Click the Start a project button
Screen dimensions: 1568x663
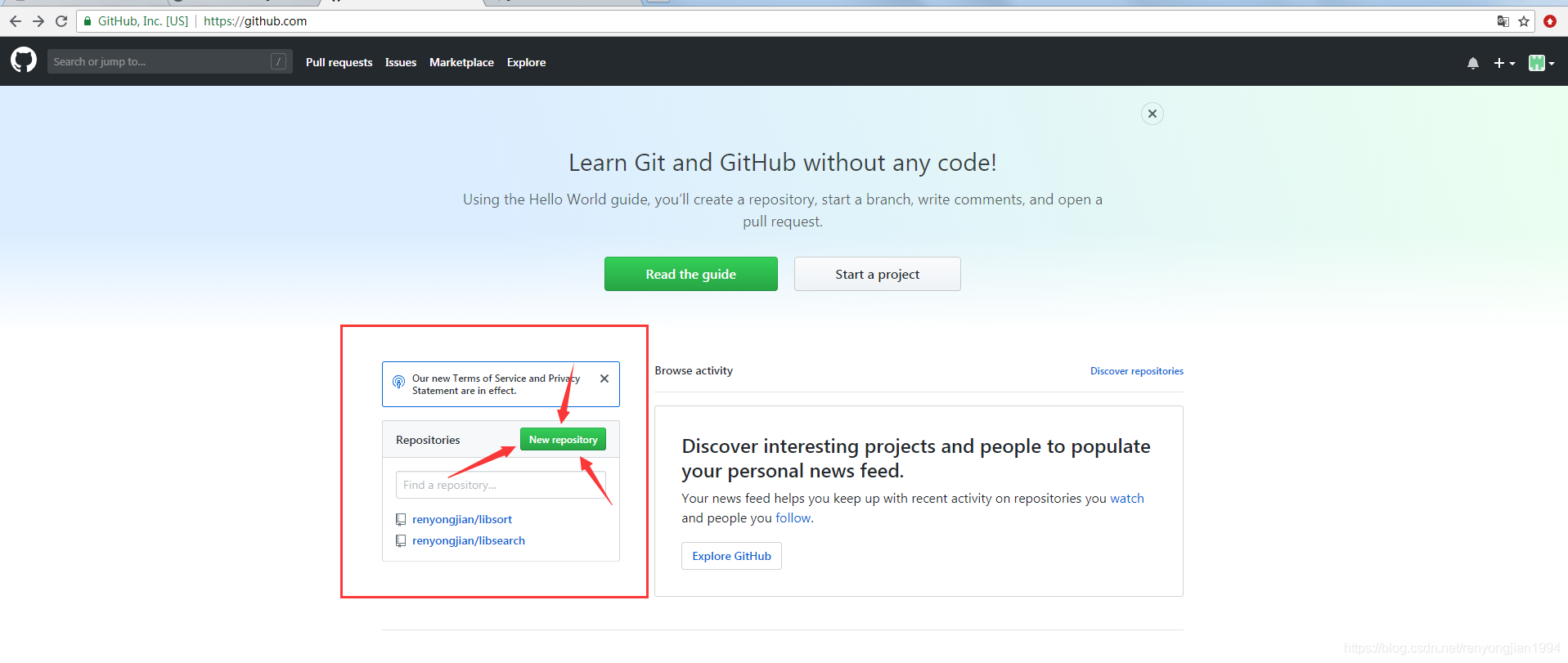878,274
